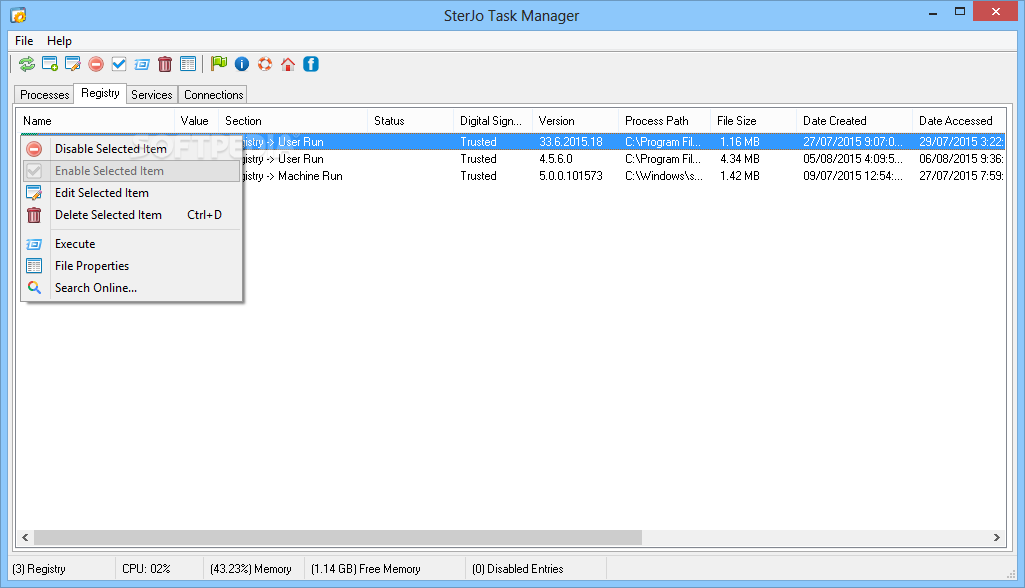Screen dimensions: 1025x588
Task: Switch to the Services tab
Action: [152, 95]
